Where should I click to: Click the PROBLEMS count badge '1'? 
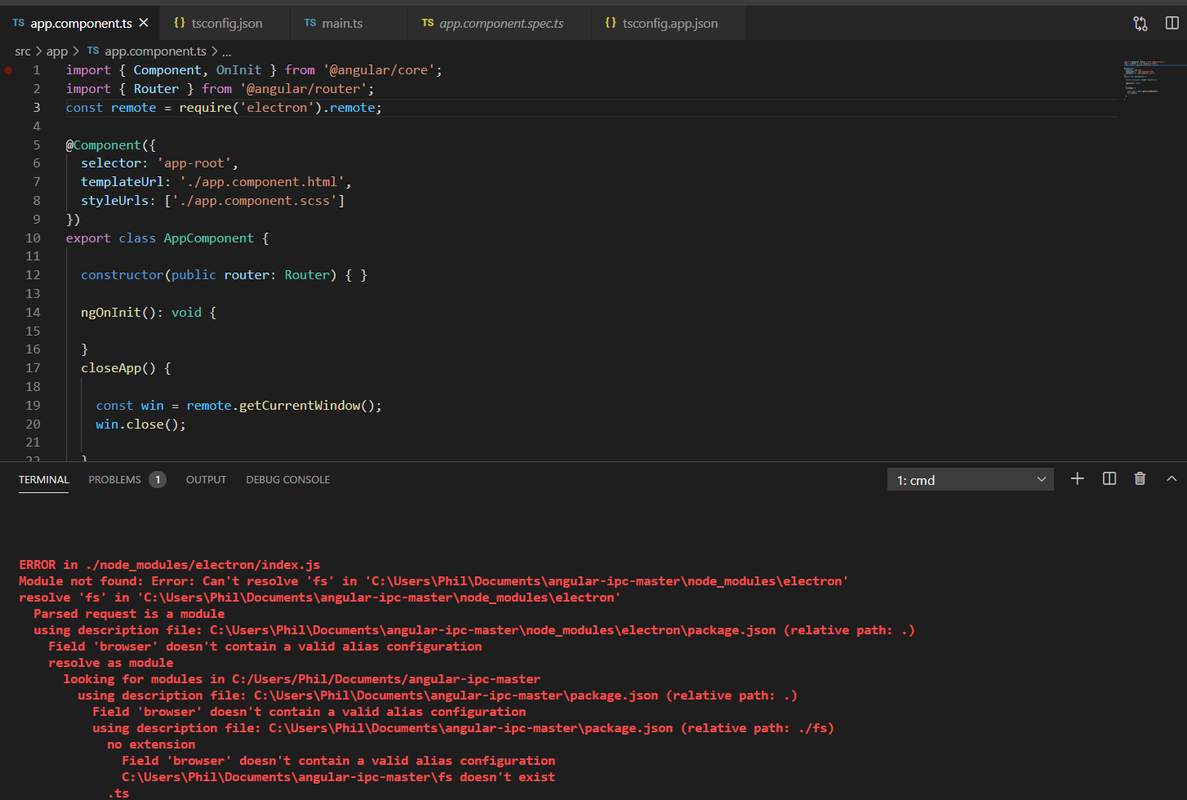[157, 480]
